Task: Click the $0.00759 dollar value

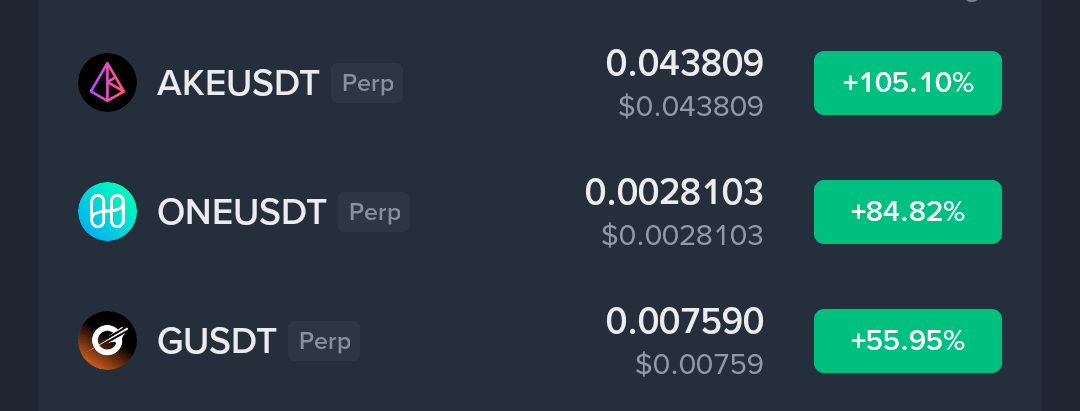Action: click(x=699, y=364)
